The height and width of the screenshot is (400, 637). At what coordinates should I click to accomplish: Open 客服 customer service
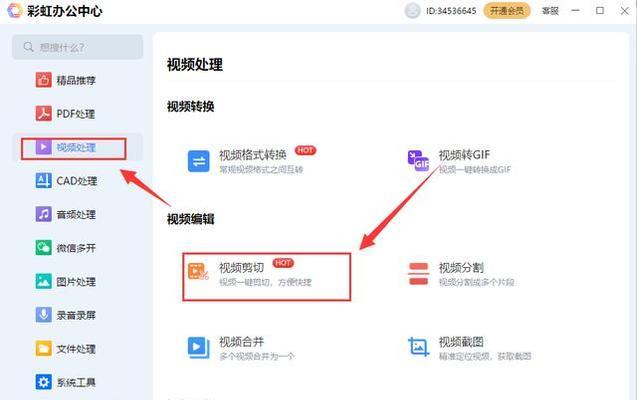550,11
